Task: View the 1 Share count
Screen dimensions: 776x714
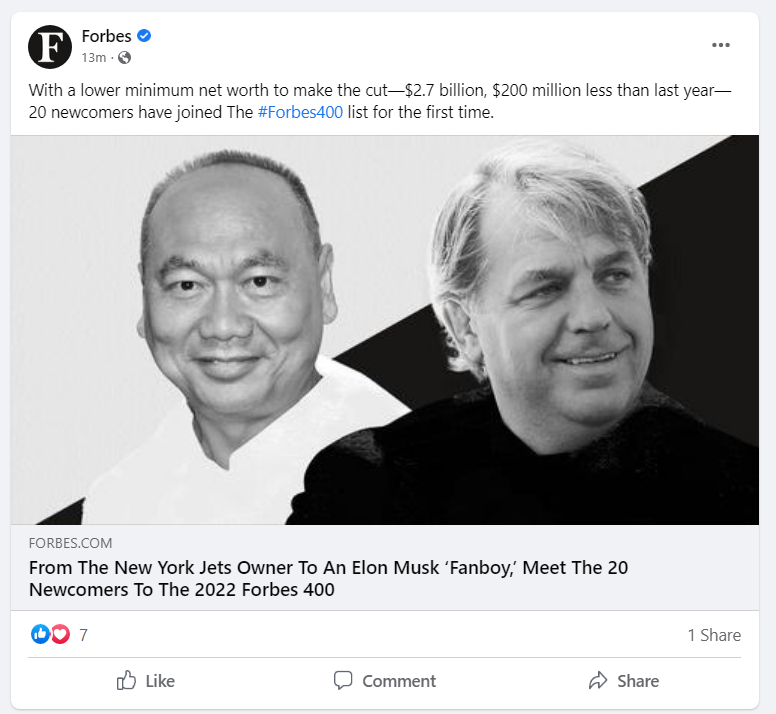Action: pos(713,635)
